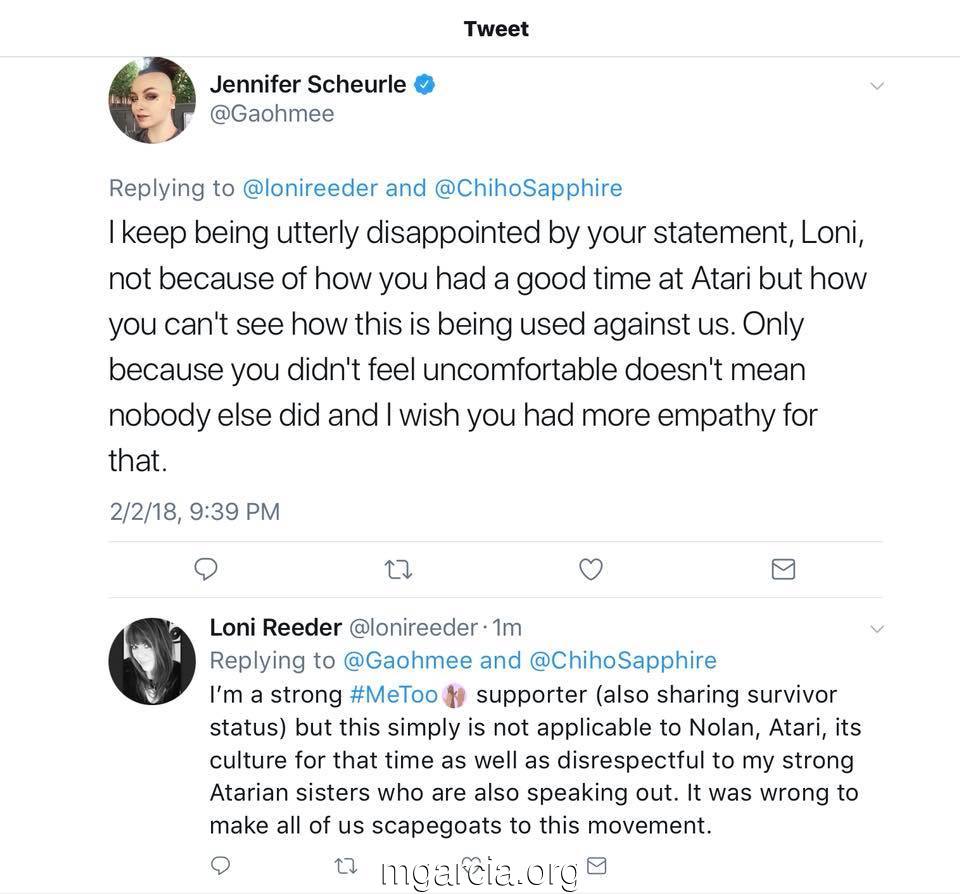960x894 pixels.
Task: Open the #MeToo hashtag link
Action: click(x=394, y=695)
